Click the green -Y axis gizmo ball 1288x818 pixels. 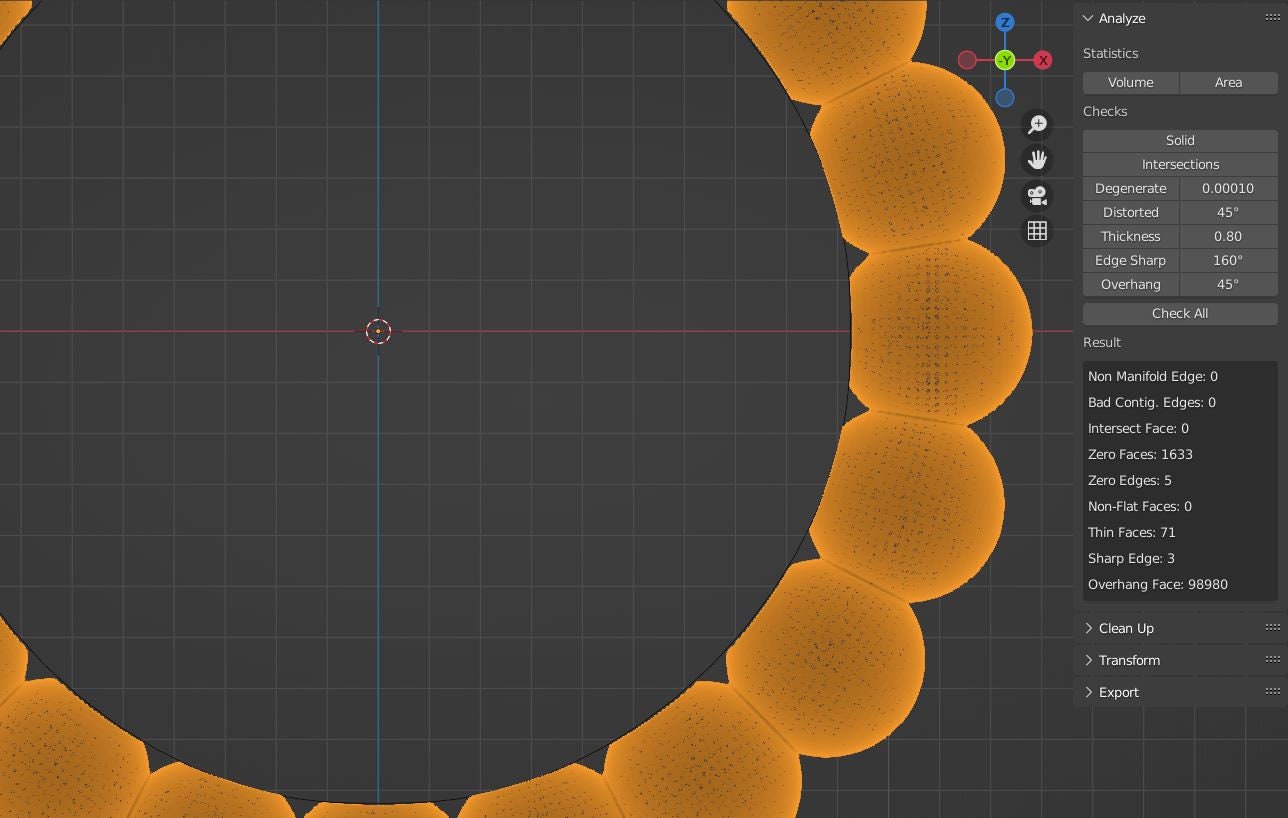pyautogui.click(x=1005, y=60)
